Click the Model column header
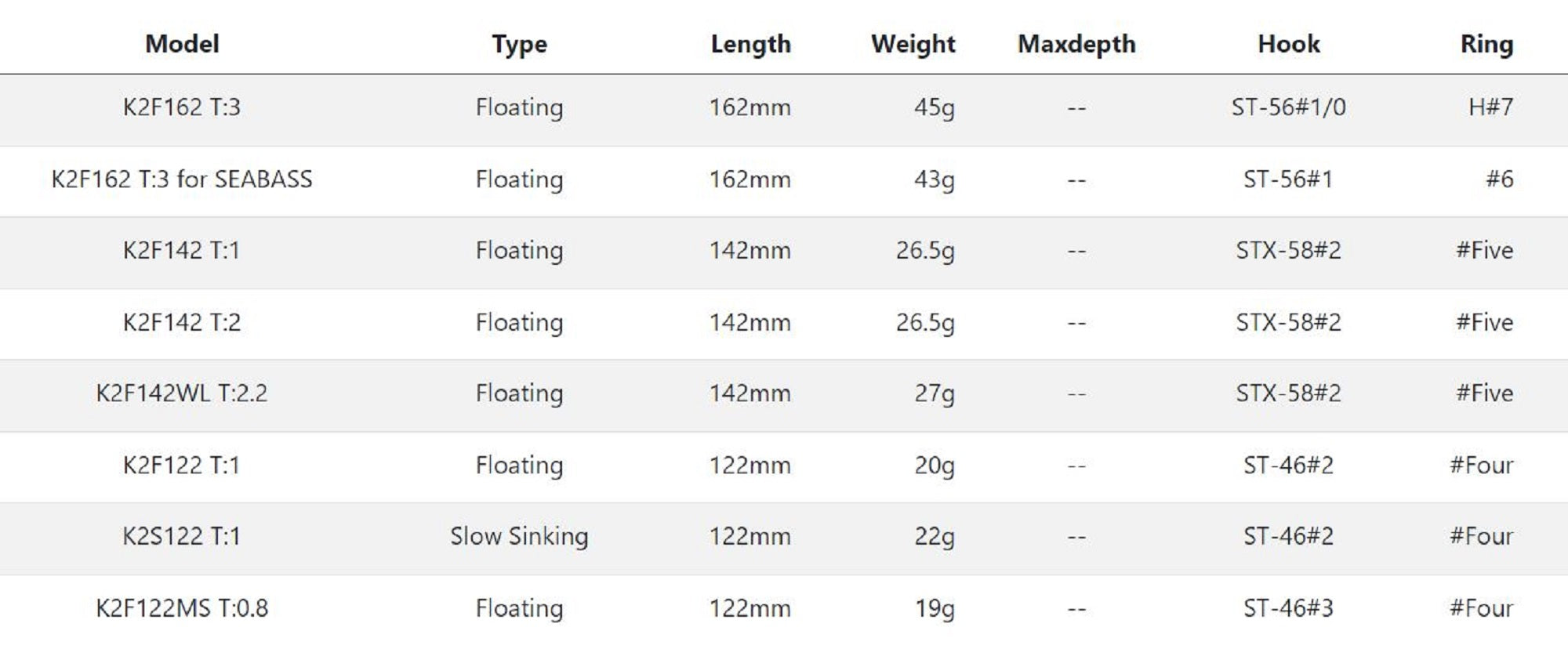 [182, 44]
